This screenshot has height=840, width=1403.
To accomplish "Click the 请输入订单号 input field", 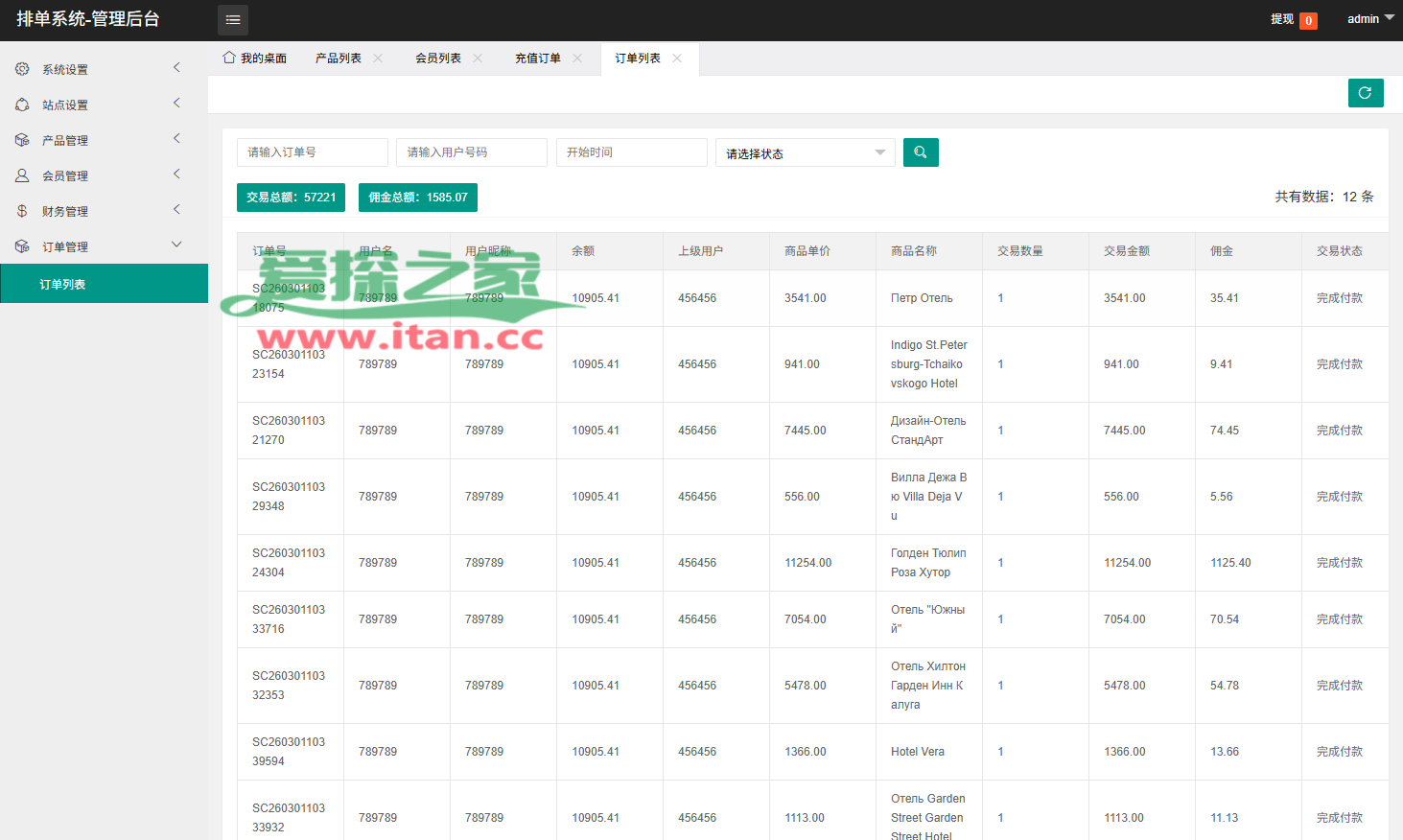I will pyautogui.click(x=312, y=152).
